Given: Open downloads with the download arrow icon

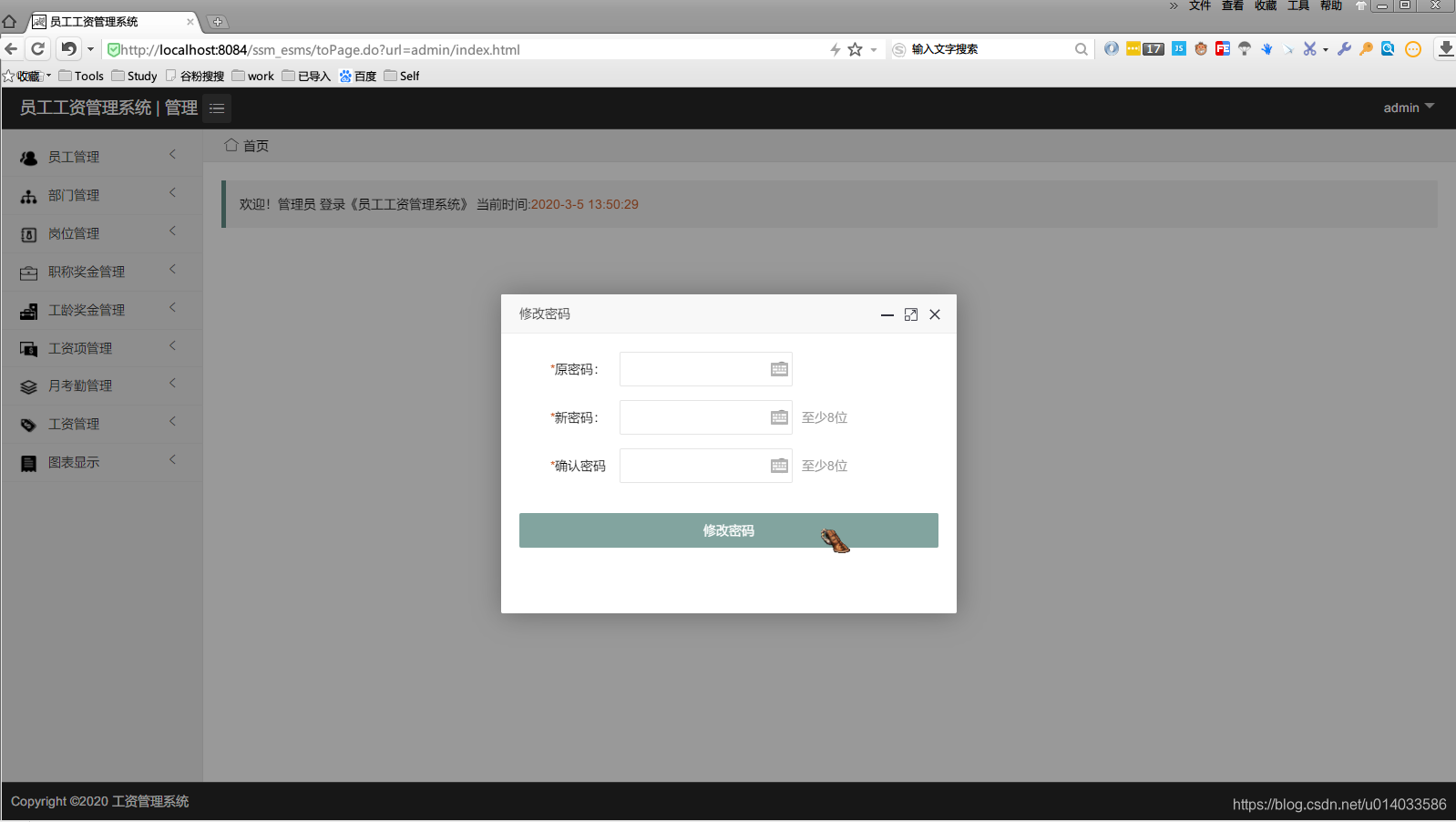Looking at the screenshot, I should (x=1446, y=49).
